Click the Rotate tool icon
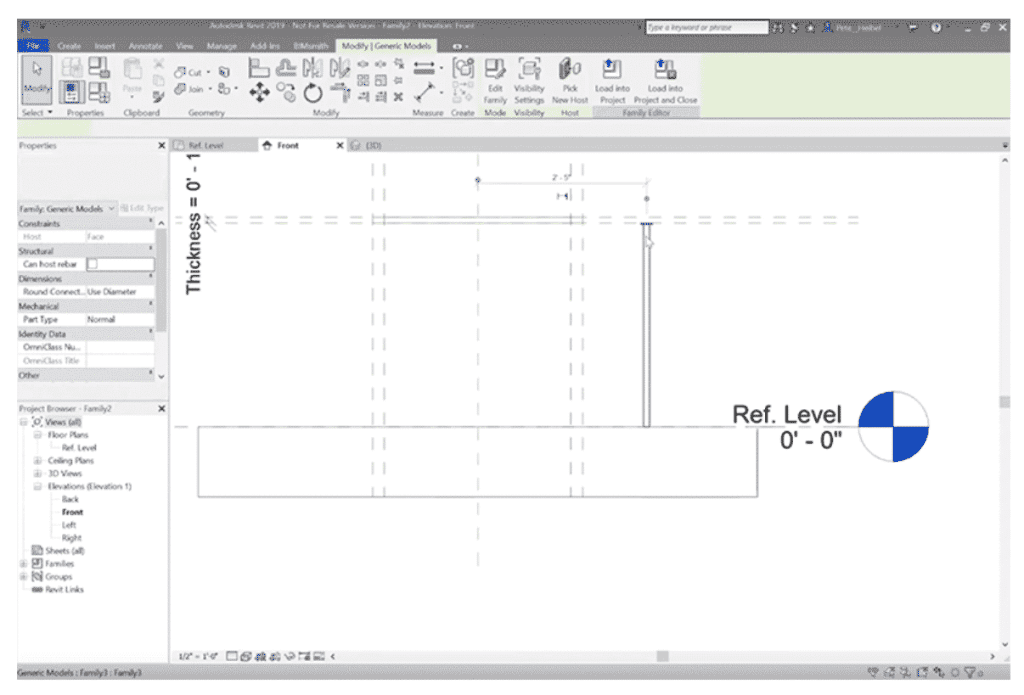The width and height of the screenshot is (1024, 695). [313, 93]
